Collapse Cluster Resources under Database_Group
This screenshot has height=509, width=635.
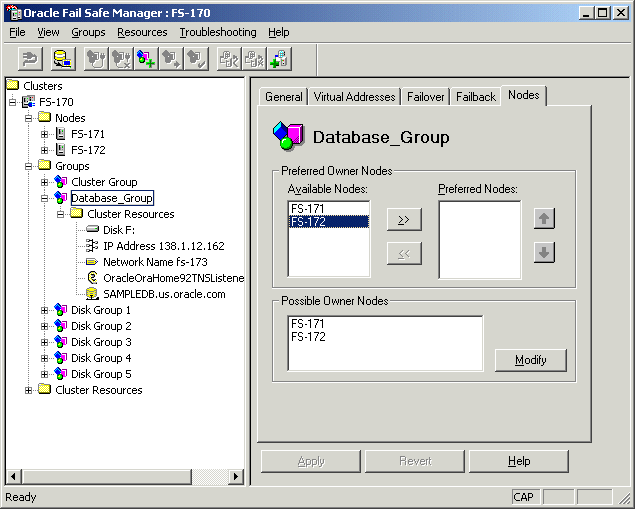(x=60, y=214)
